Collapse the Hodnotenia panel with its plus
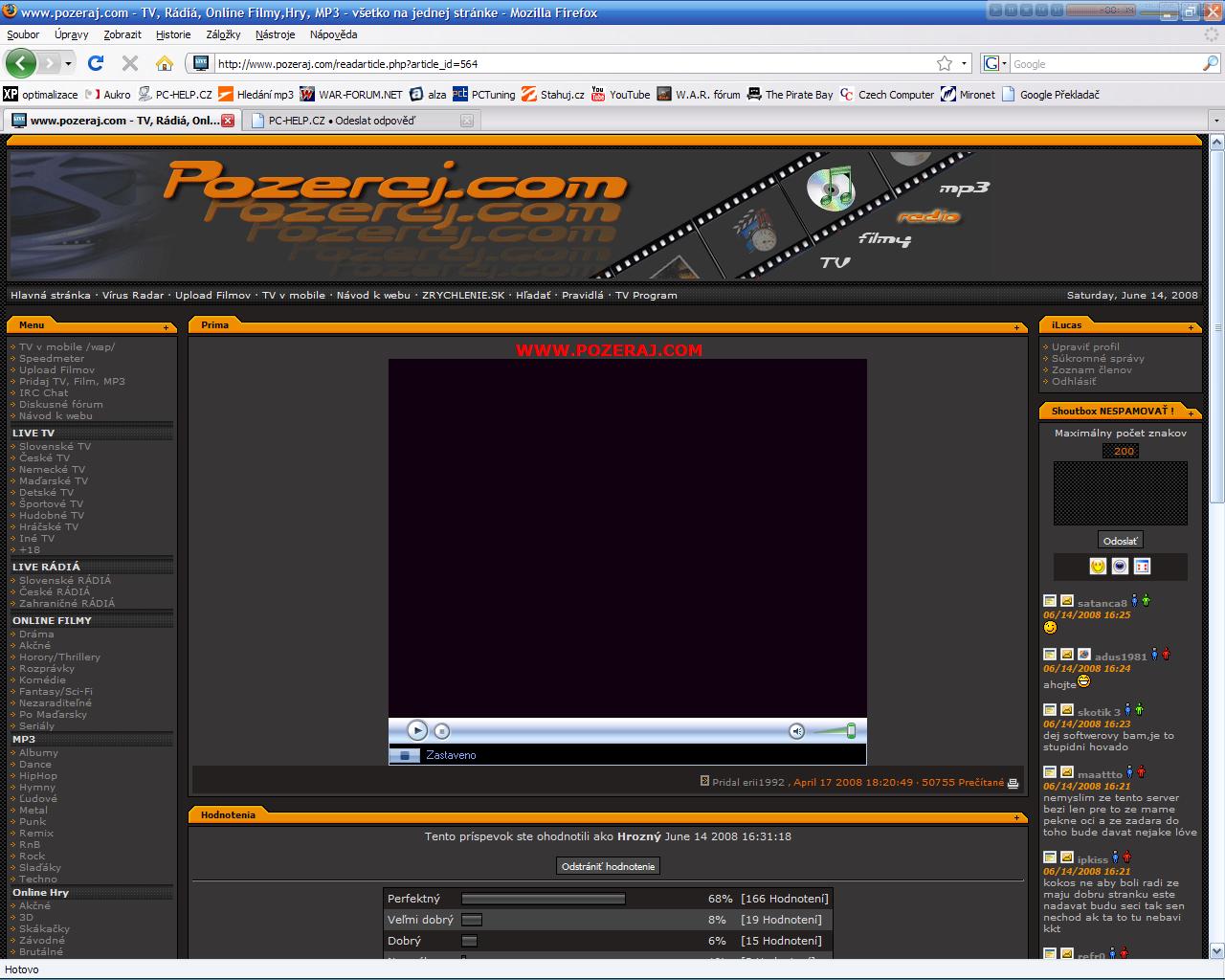This screenshot has height=980, width=1225. (x=1016, y=817)
